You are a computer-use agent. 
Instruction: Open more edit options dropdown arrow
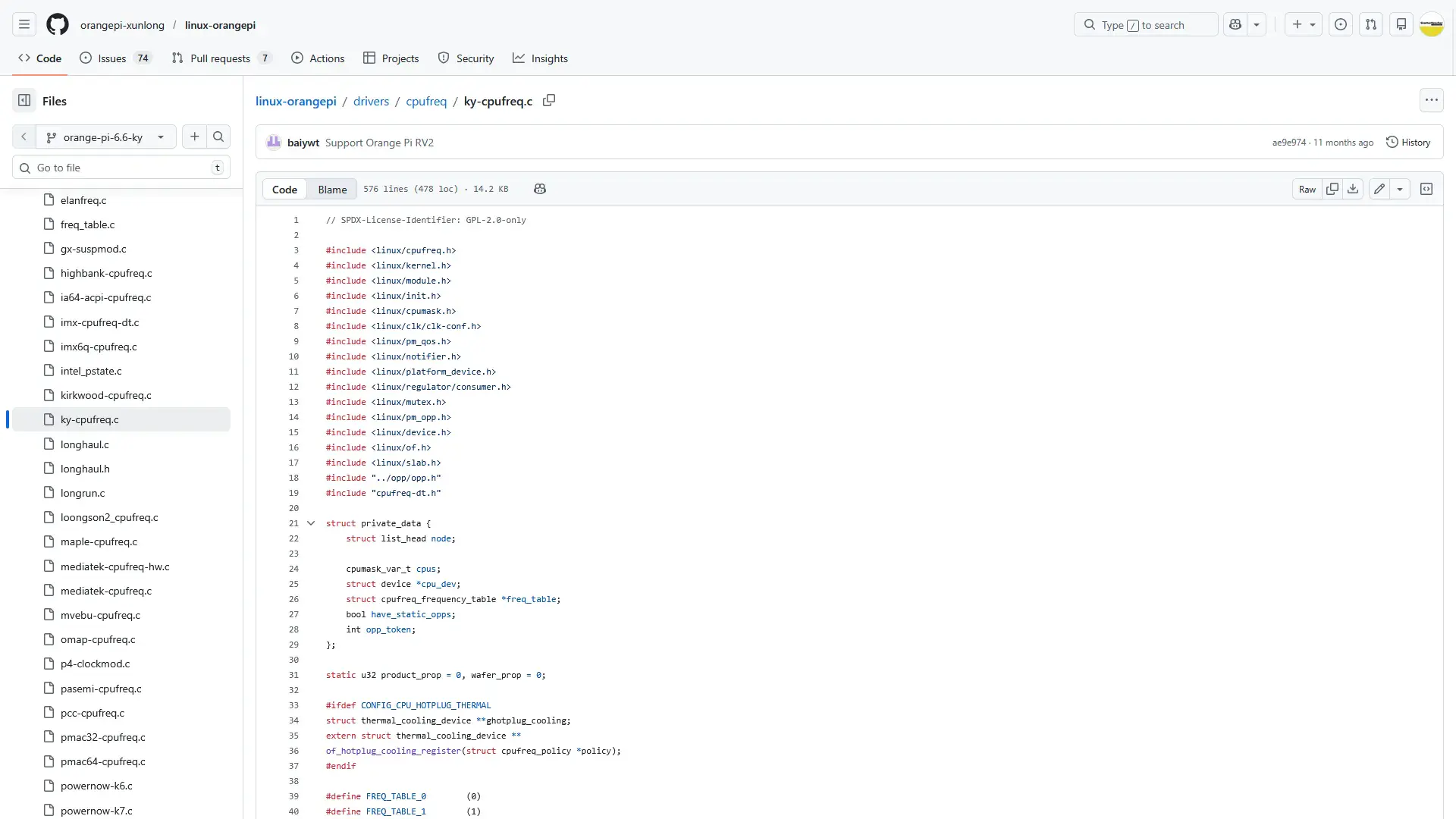(1400, 189)
